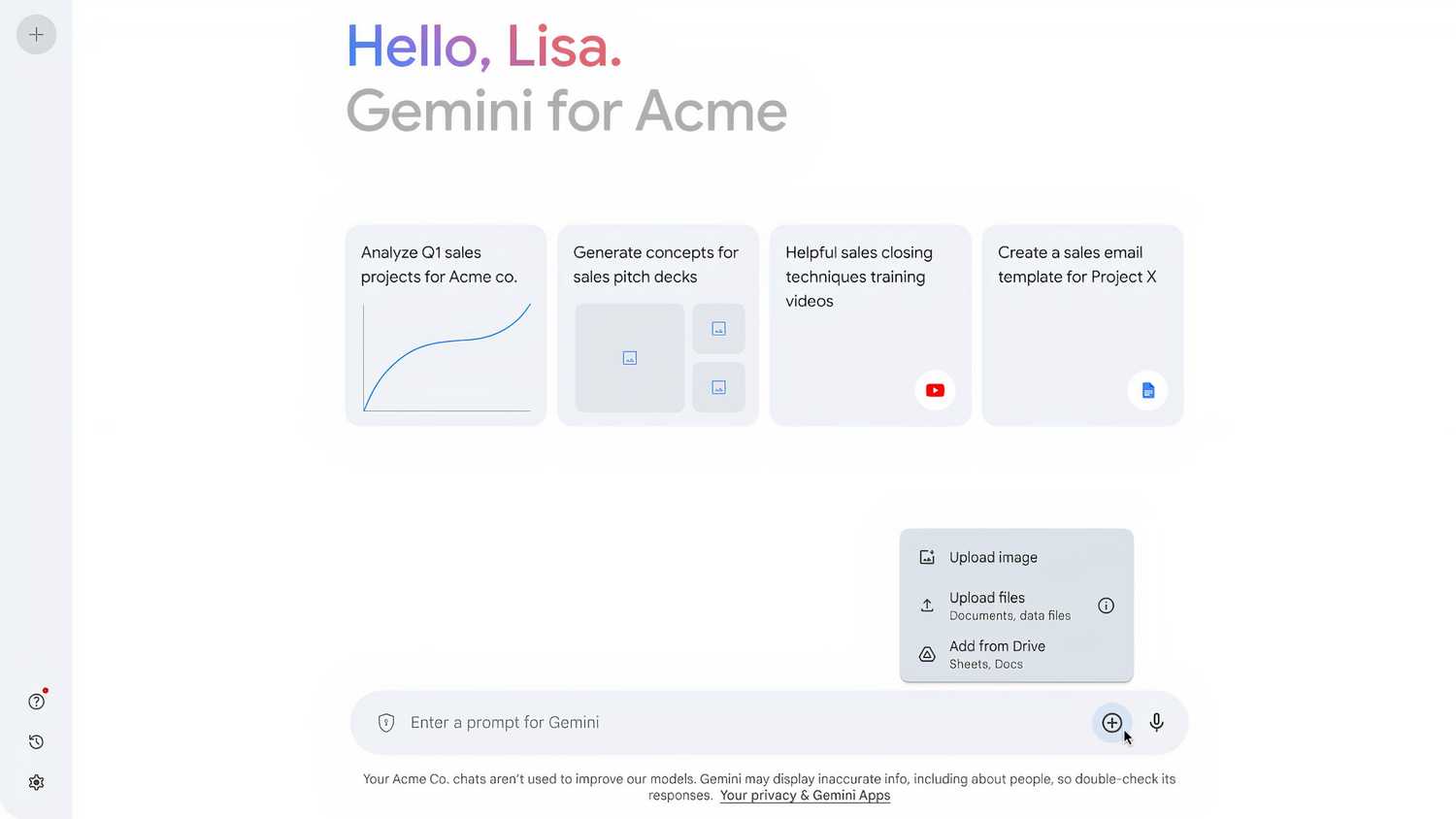
Task: Click the shield icon in the prompt field
Action: pos(386,722)
